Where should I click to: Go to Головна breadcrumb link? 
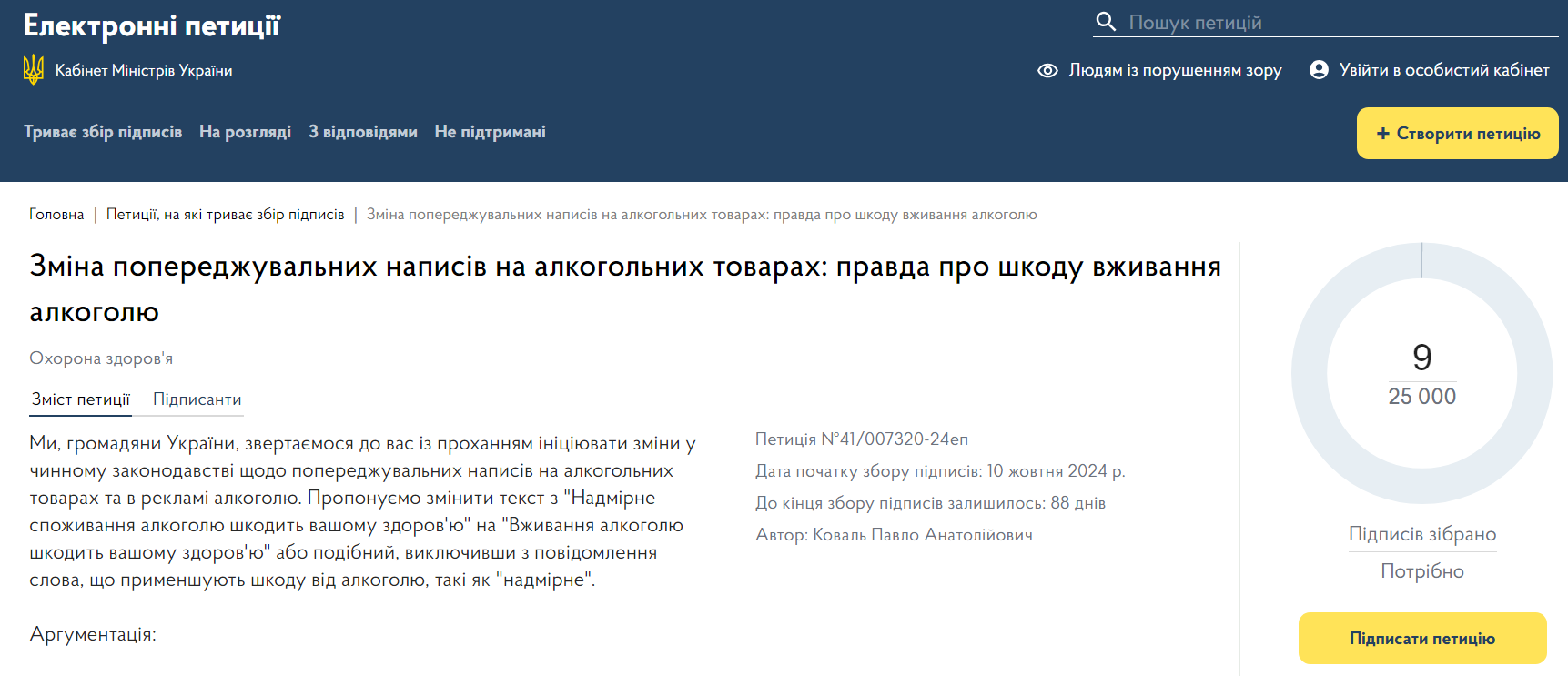point(56,215)
